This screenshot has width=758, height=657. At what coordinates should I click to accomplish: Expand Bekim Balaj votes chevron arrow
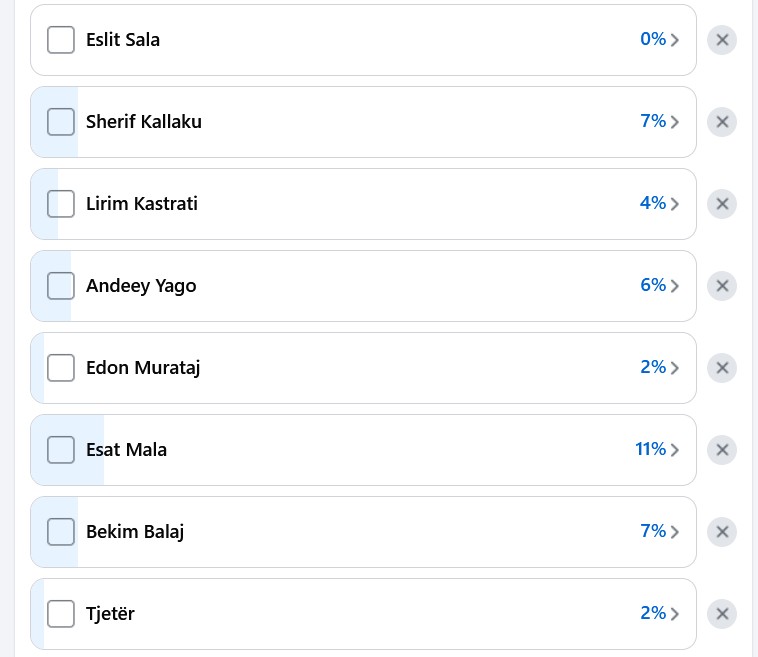pos(675,532)
